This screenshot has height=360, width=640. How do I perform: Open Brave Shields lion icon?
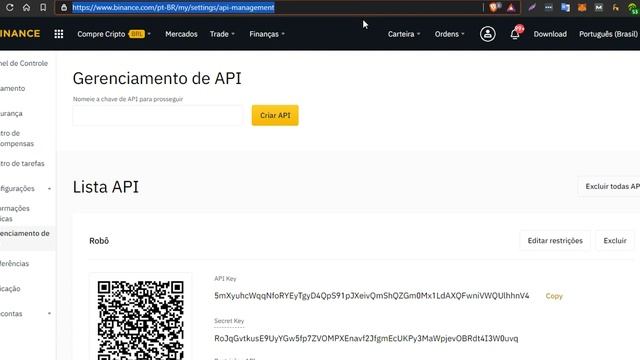pos(493,7)
